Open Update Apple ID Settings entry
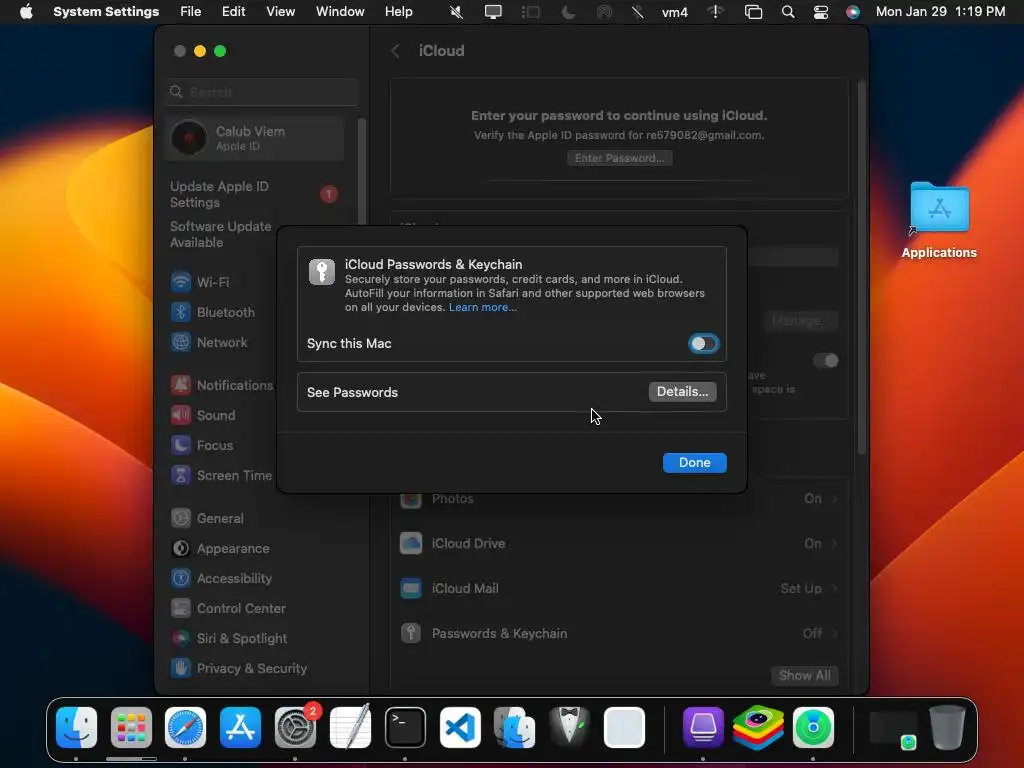1024x768 pixels. (253, 194)
